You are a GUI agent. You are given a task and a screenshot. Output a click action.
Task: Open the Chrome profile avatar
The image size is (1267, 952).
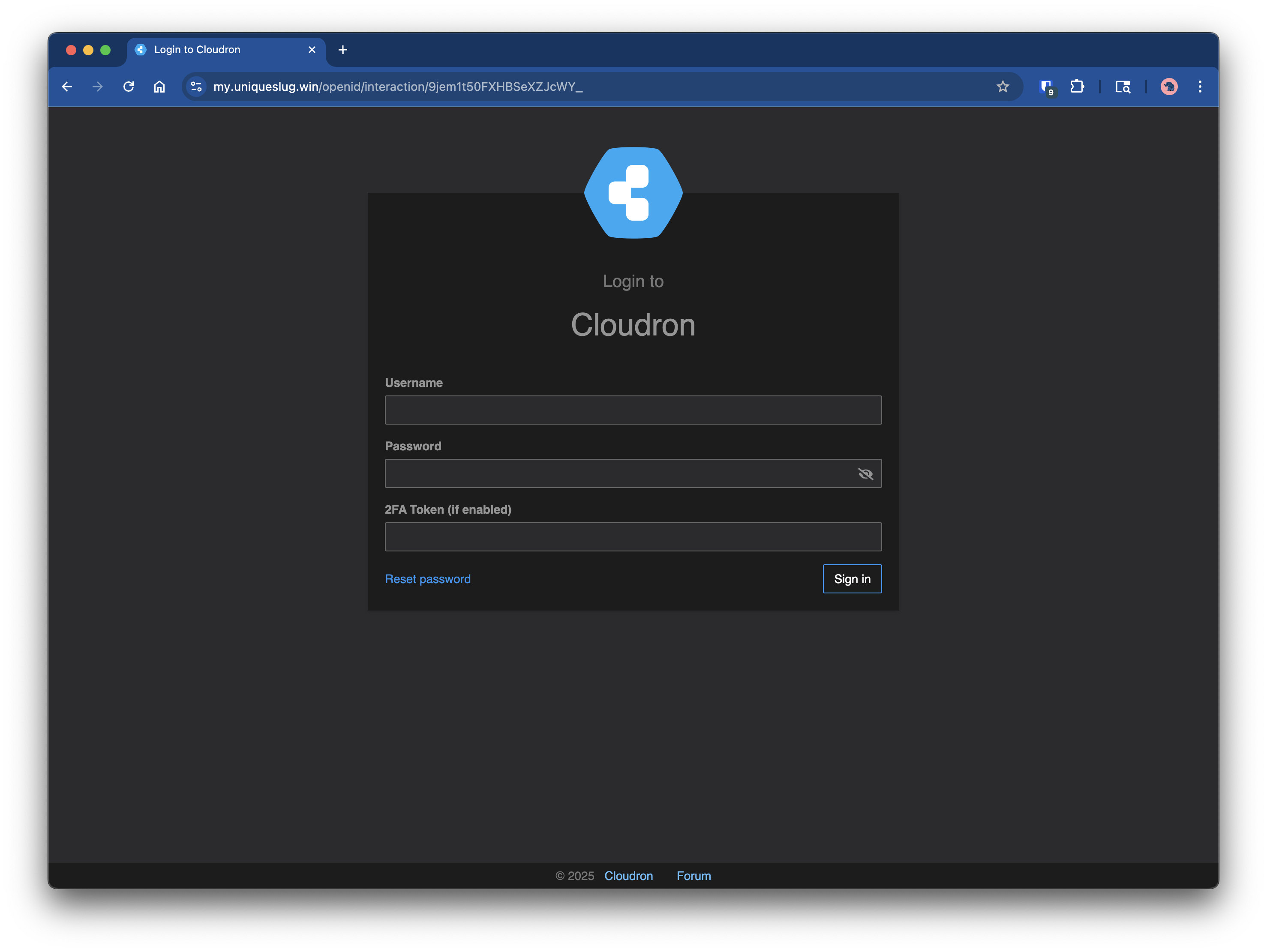[x=1169, y=87]
